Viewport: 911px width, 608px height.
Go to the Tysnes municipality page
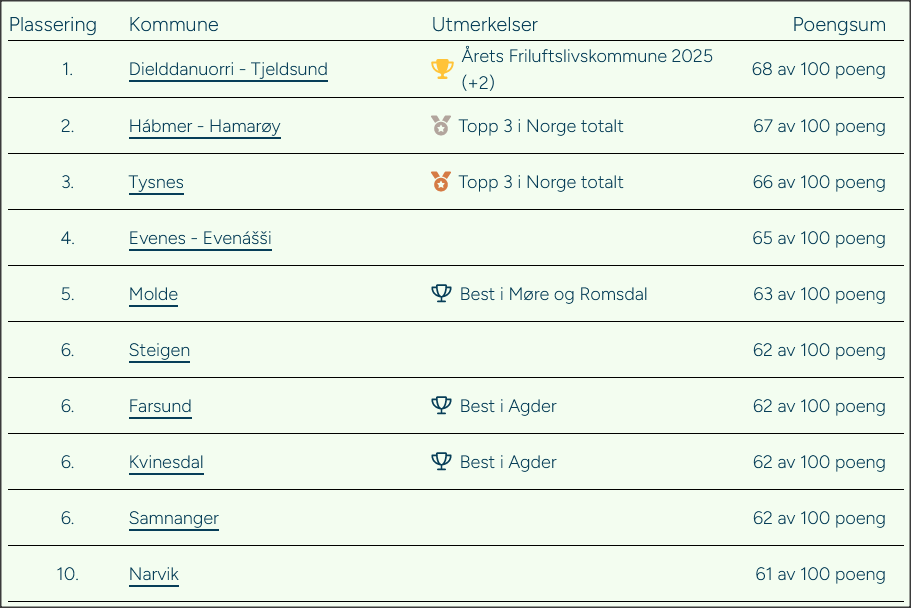(x=156, y=182)
